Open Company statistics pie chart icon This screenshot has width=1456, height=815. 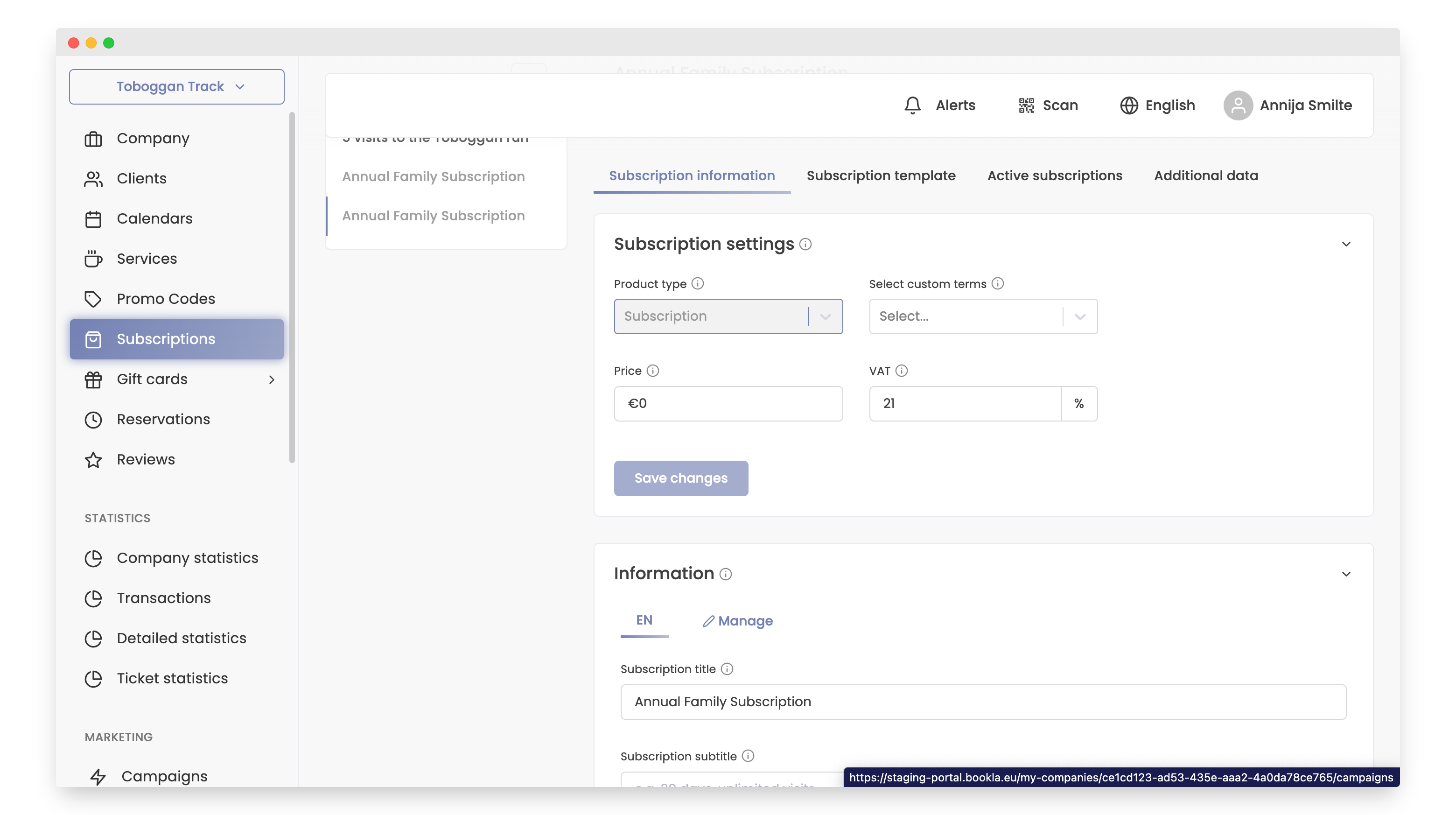pyautogui.click(x=94, y=558)
